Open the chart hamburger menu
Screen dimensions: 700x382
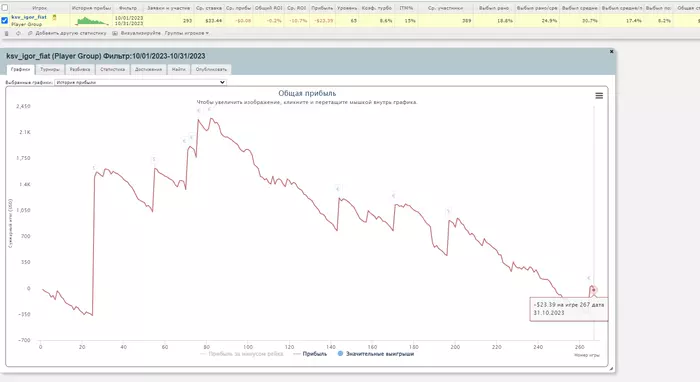[599, 96]
